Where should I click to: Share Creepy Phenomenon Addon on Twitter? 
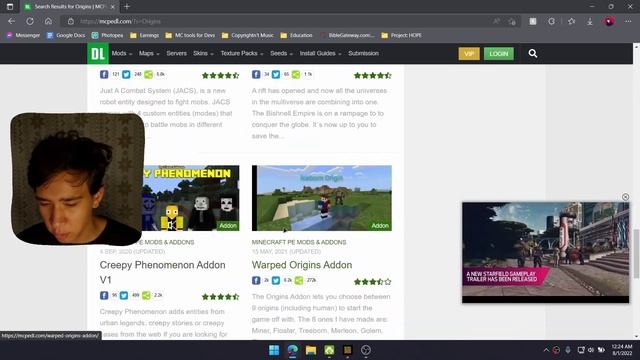click(x=124, y=295)
